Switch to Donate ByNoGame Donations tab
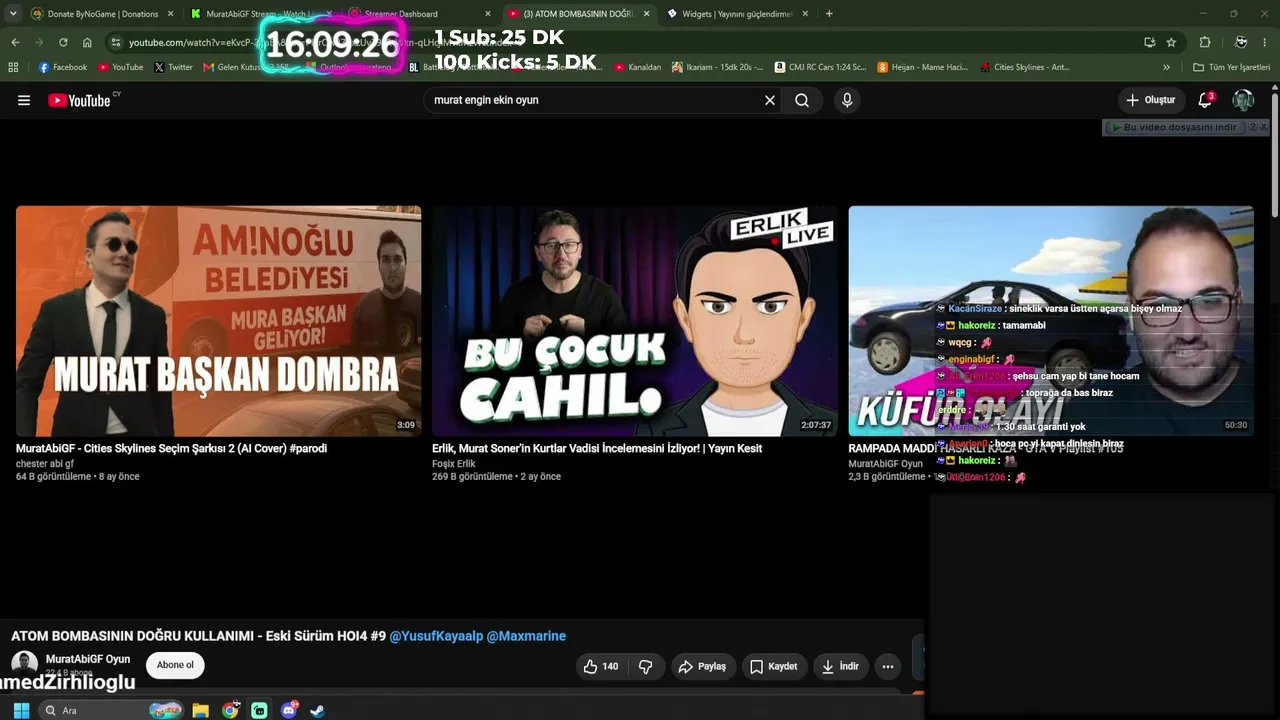 click(x=102, y=14)
